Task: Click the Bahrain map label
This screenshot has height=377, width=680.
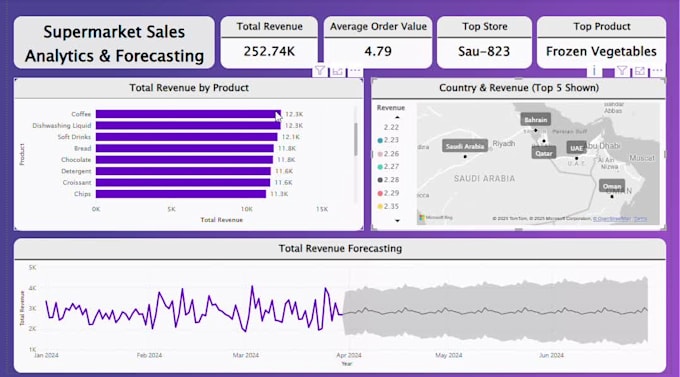Action: [536, 120]
